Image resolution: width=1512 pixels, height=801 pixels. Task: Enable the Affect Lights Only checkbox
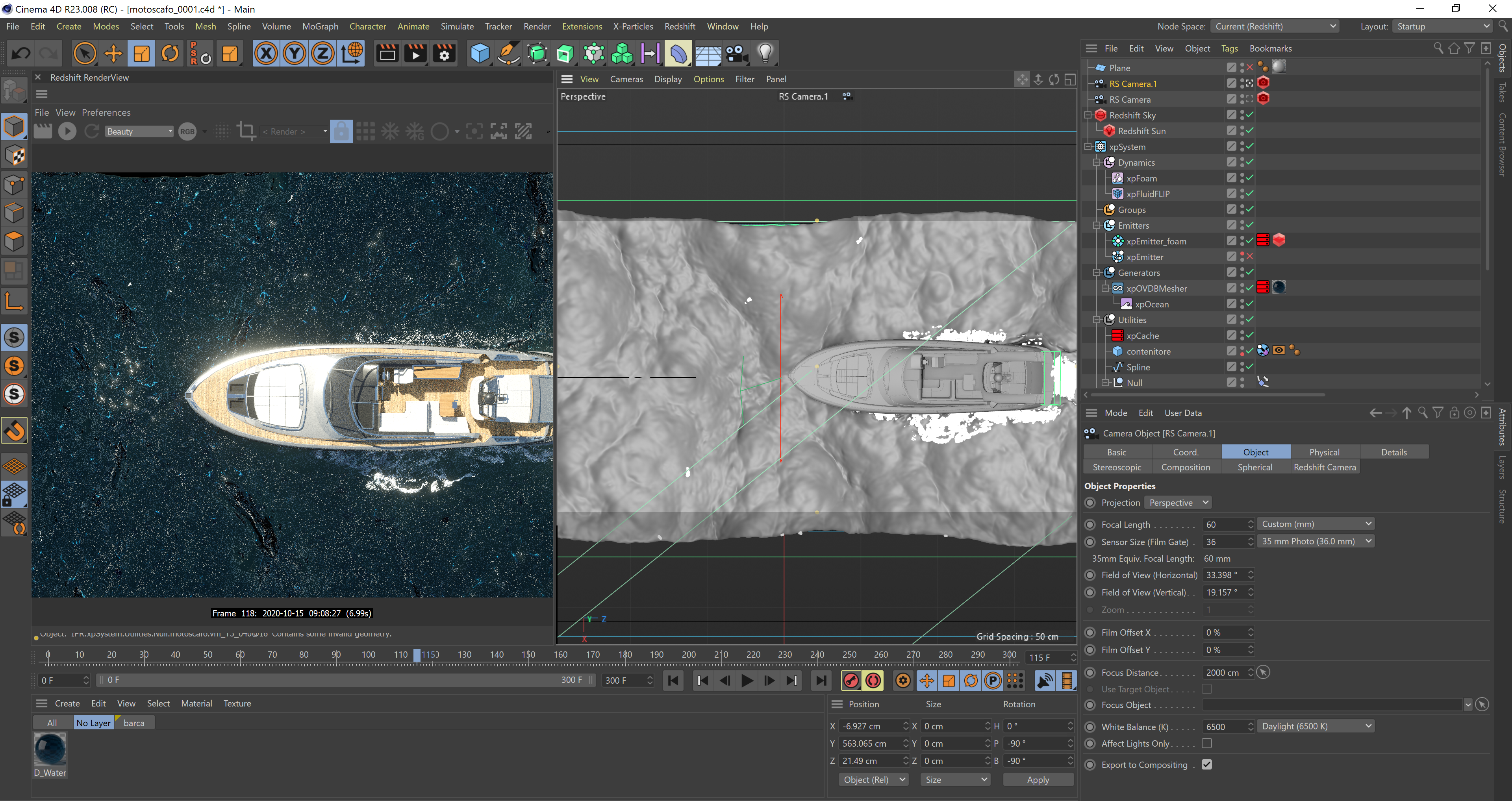click(x=1207, y=743)
